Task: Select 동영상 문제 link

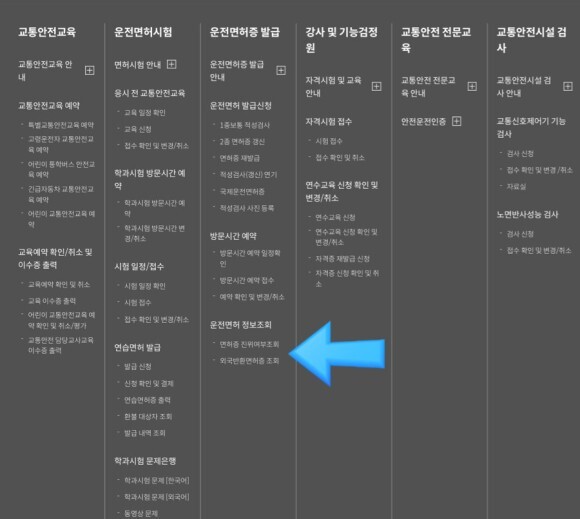Action: pos(141,513)
